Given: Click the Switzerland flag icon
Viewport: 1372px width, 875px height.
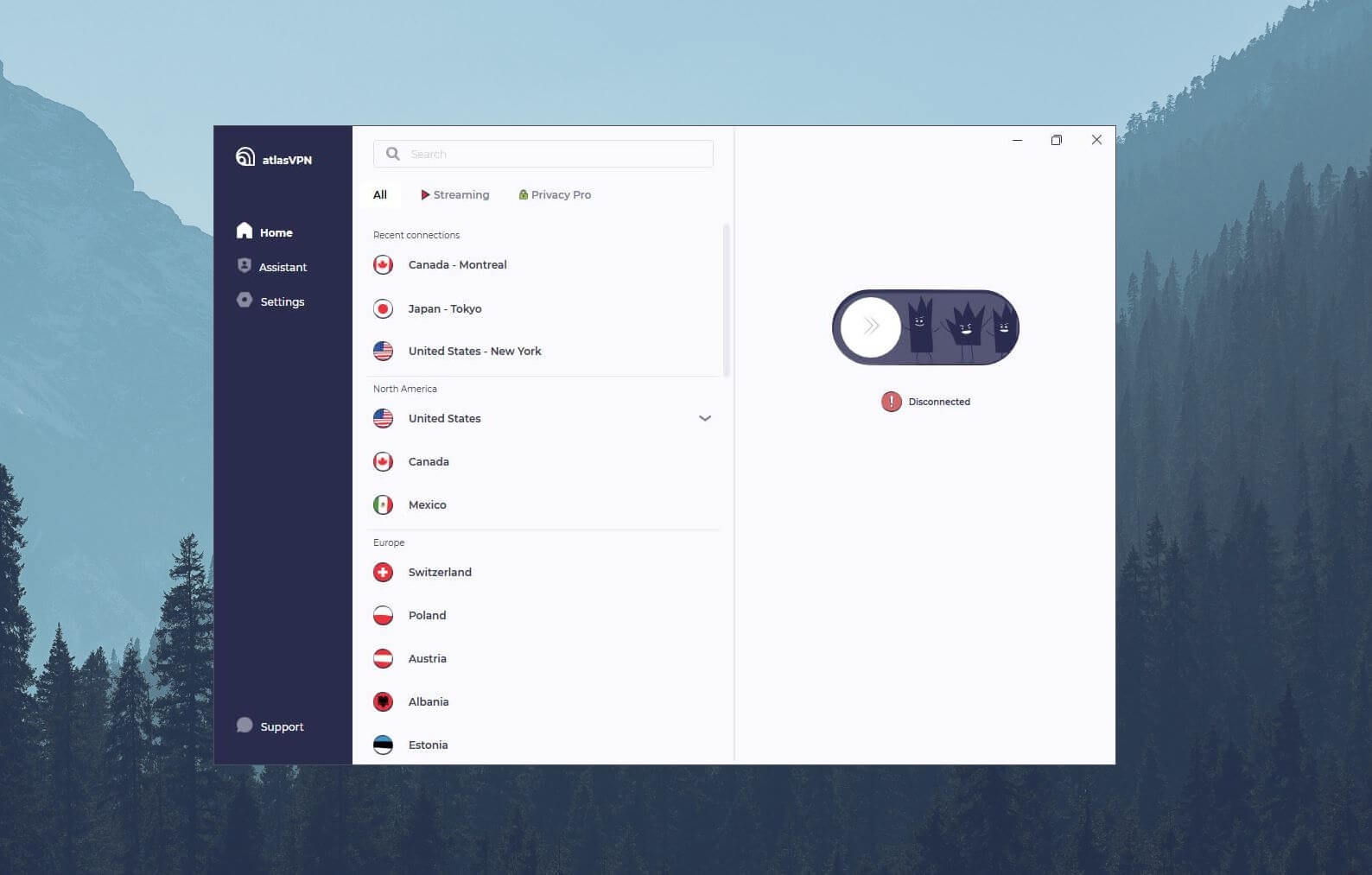Looking at the screenshot, I should [x=383, y=572].
